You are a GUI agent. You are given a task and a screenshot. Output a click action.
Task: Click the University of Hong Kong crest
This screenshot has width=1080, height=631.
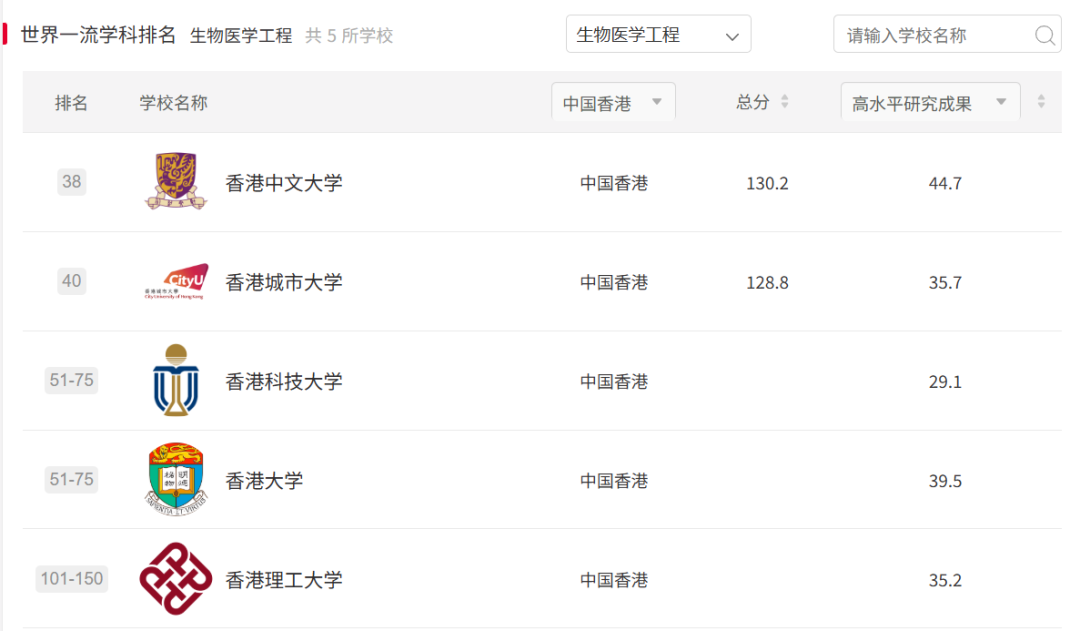pyautogui.click(x=176, y=480)
